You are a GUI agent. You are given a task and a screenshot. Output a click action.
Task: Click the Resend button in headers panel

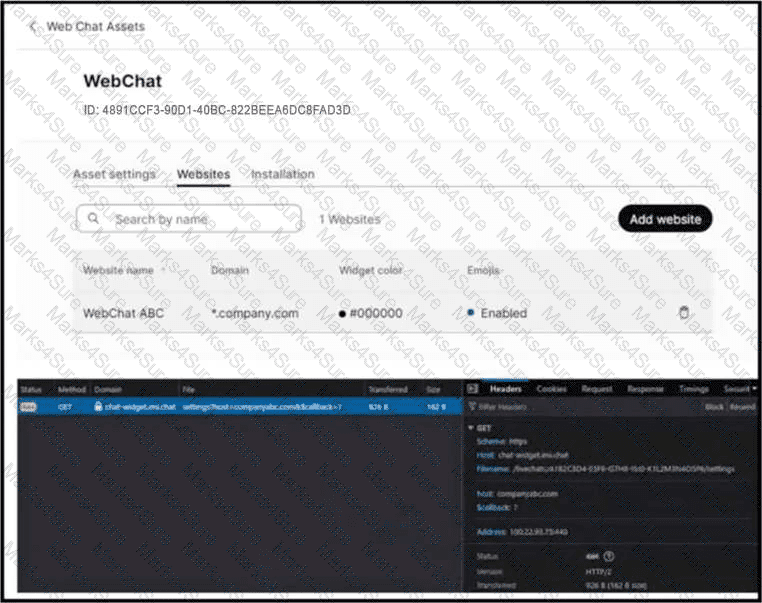[742, 407]
